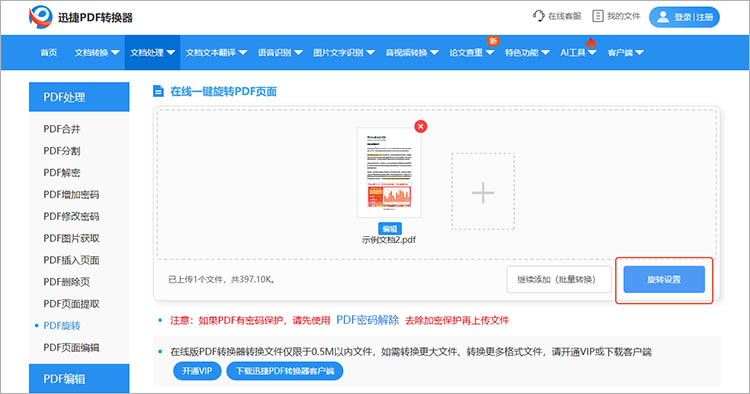Viewport: 750px width, 394px height.
Task: Click the user avatar icon in 登录|注册
Action: click(663, 17)
